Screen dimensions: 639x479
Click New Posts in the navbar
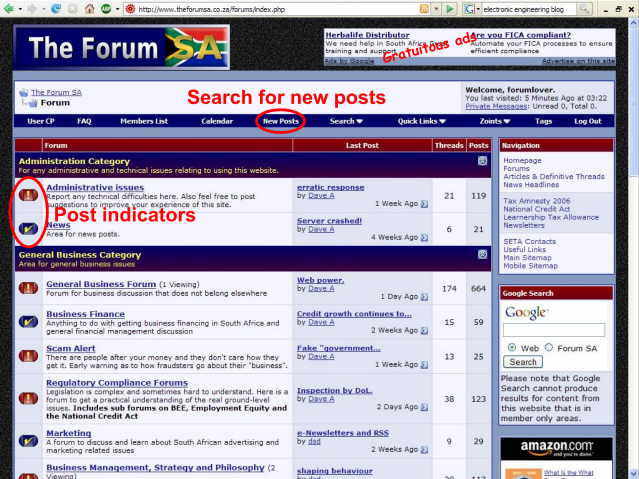281,121
